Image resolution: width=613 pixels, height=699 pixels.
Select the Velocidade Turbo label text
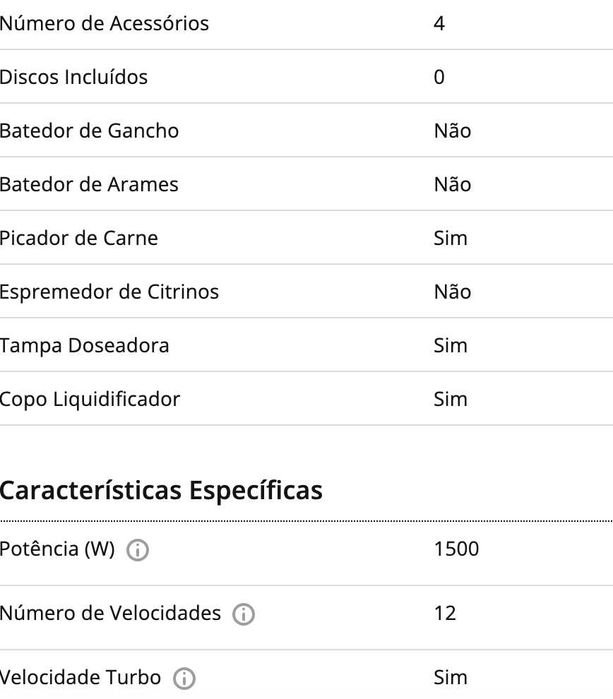(80, 677)
